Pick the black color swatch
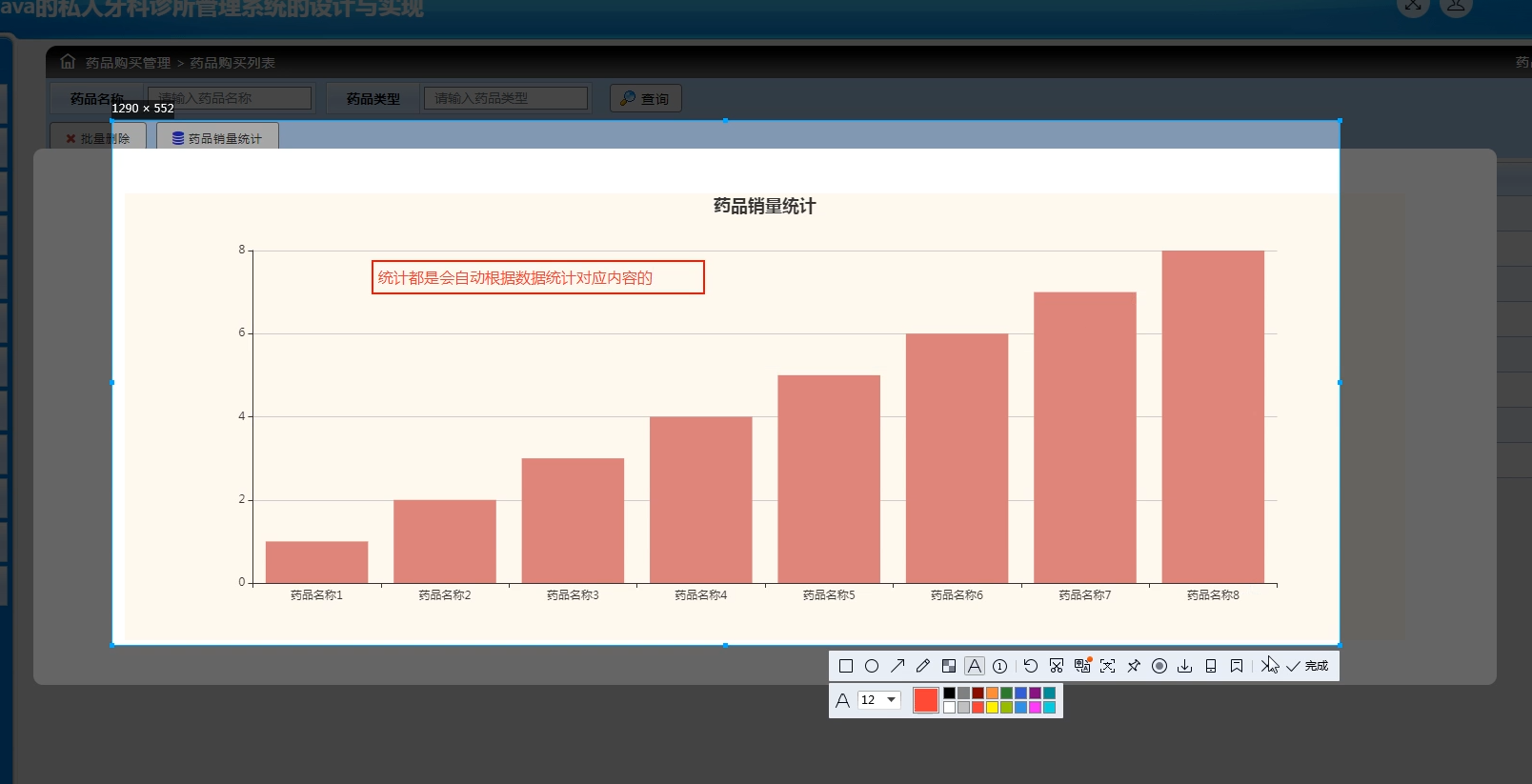1532x784 pixels. coord(949,694)
